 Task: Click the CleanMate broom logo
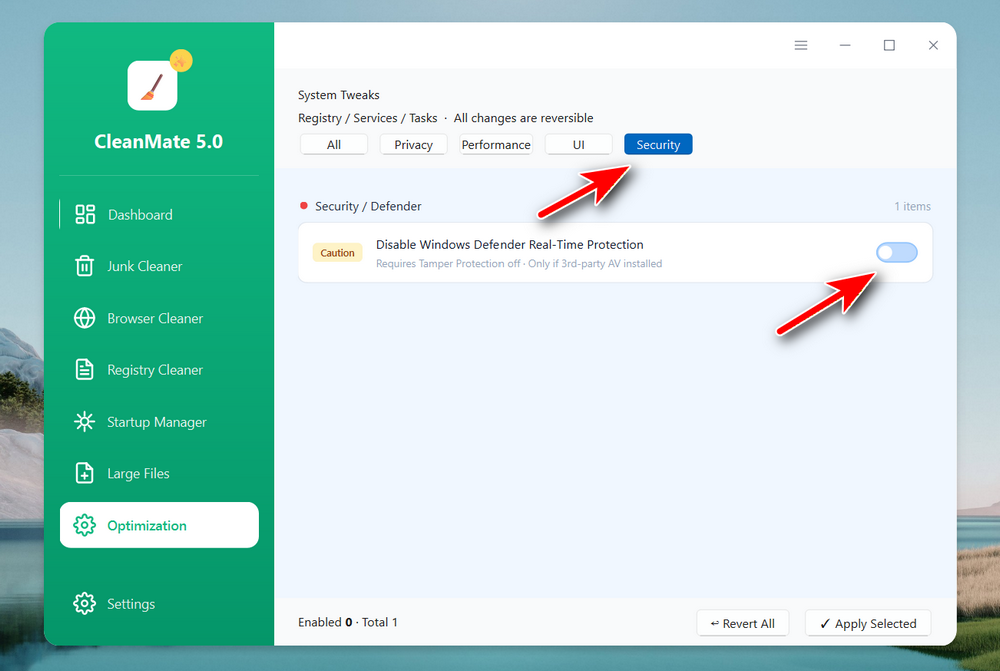(153, 85)
